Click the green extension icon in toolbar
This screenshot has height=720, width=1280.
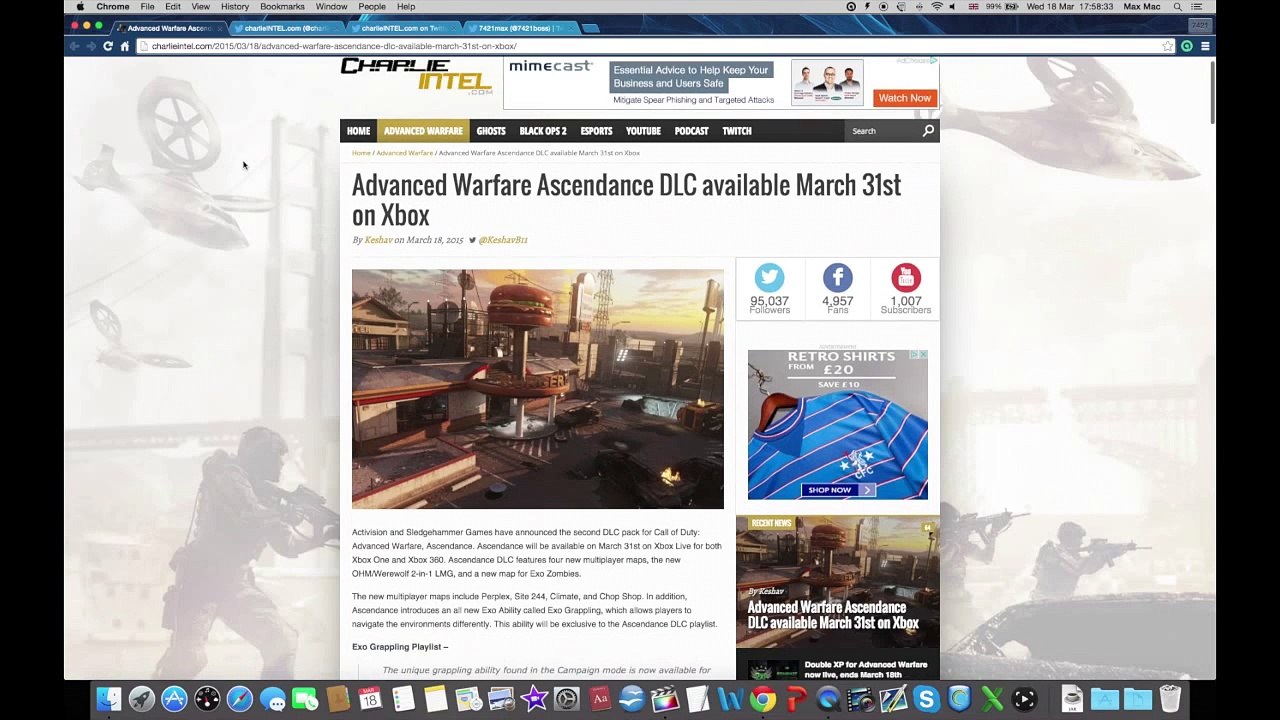point(1187,46)
